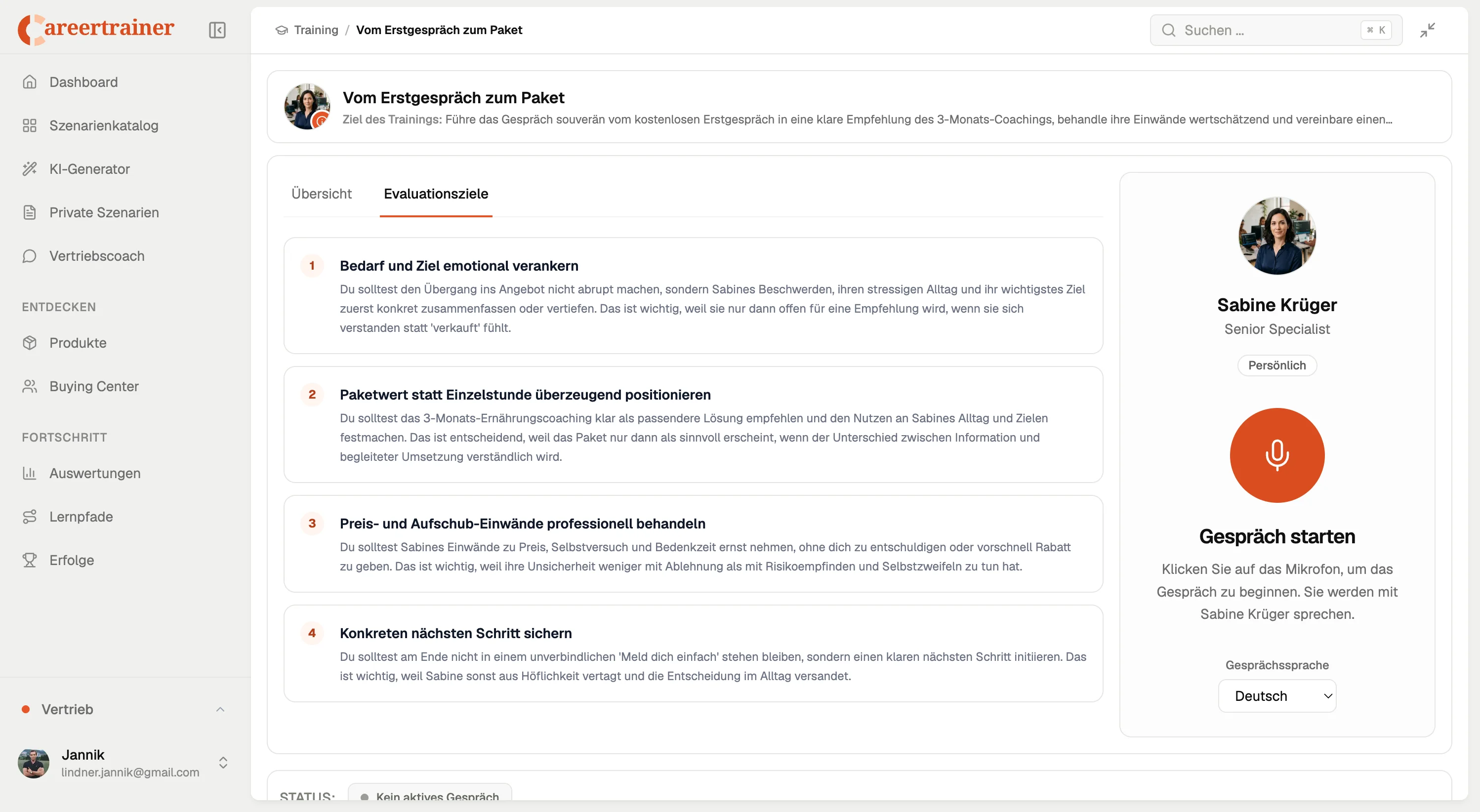This screenshot has width=1480, height=812.
Task: Click the Private Szenarien document icon
Action: [30, 212]
